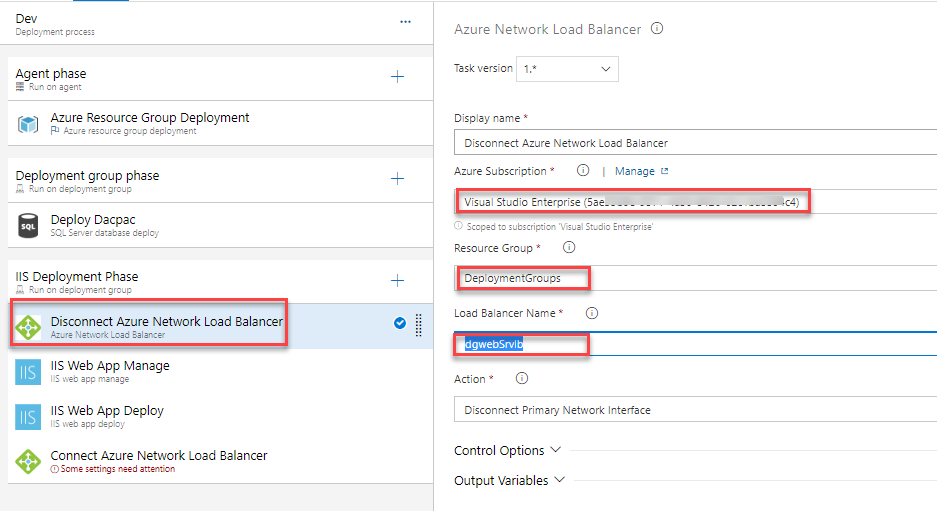937x511 pixels.
Task: Select the IIS Deployment Phase header
Action: pos(221,281)
